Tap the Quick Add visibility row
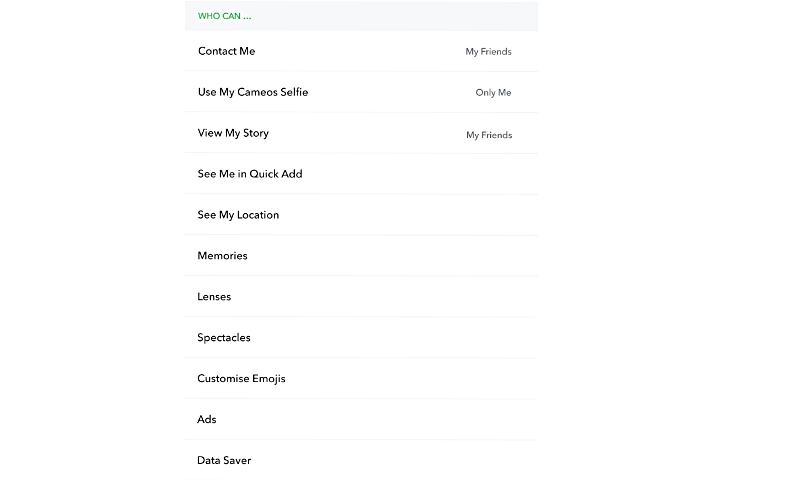 360,174
